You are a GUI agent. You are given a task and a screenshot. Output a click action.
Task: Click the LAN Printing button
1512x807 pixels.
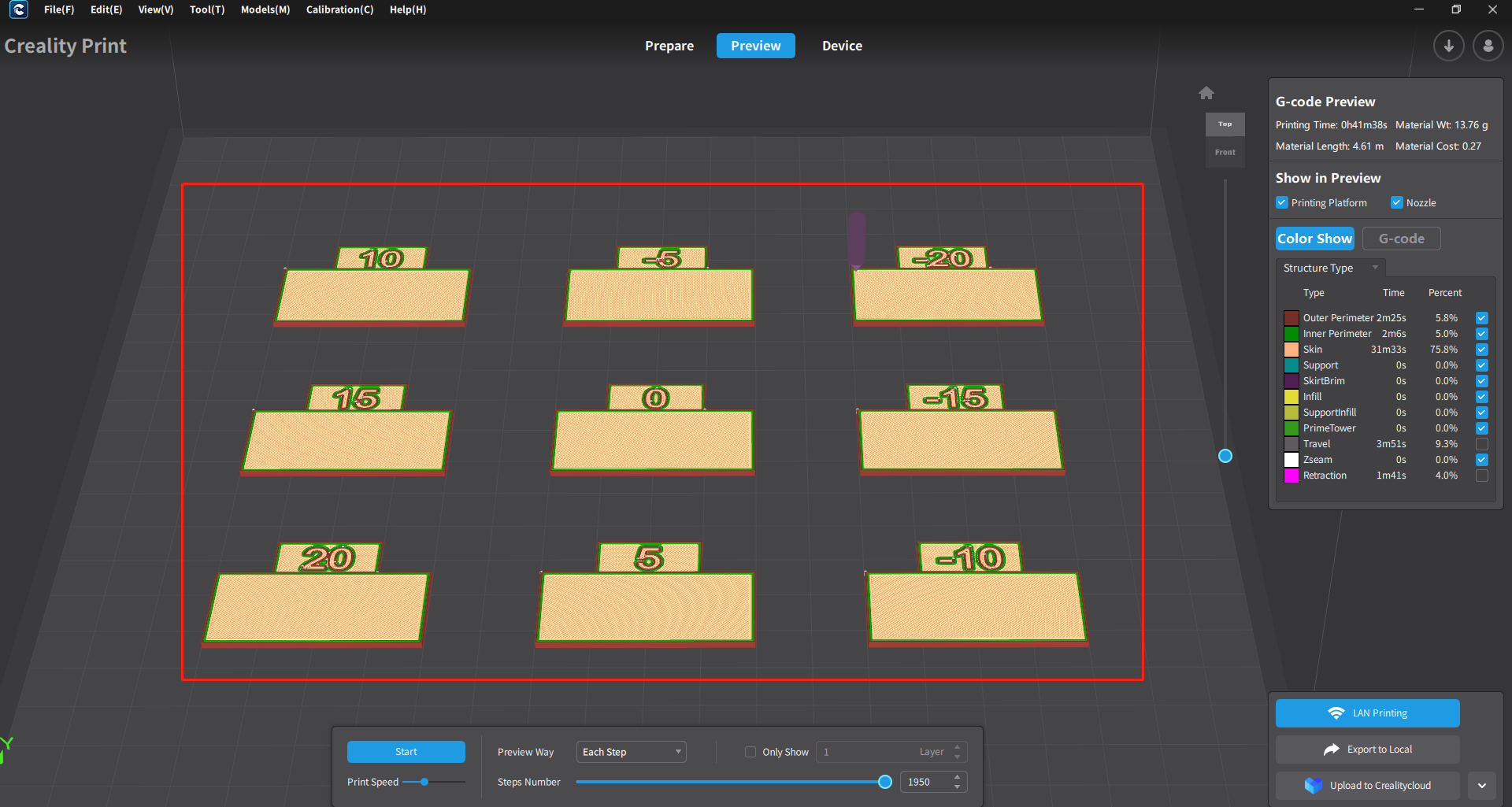coord(1368,713)
